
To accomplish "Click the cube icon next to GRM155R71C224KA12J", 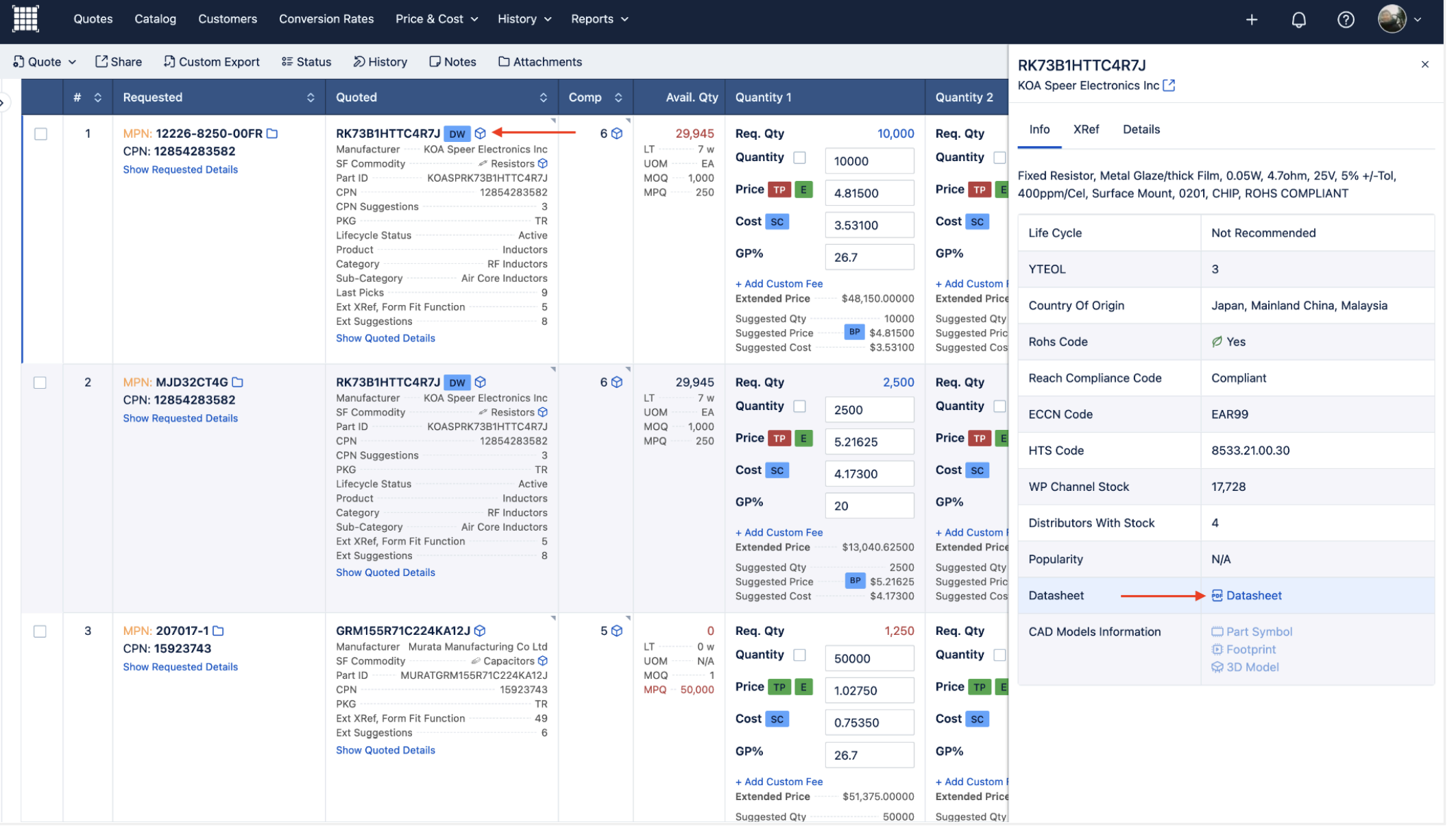I will click(x=480, y=631).
